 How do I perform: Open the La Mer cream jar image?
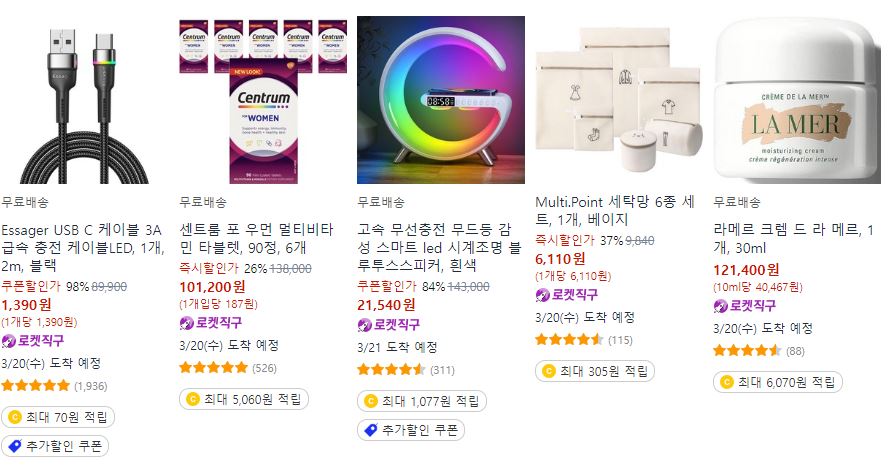click(x=797, y=100)
